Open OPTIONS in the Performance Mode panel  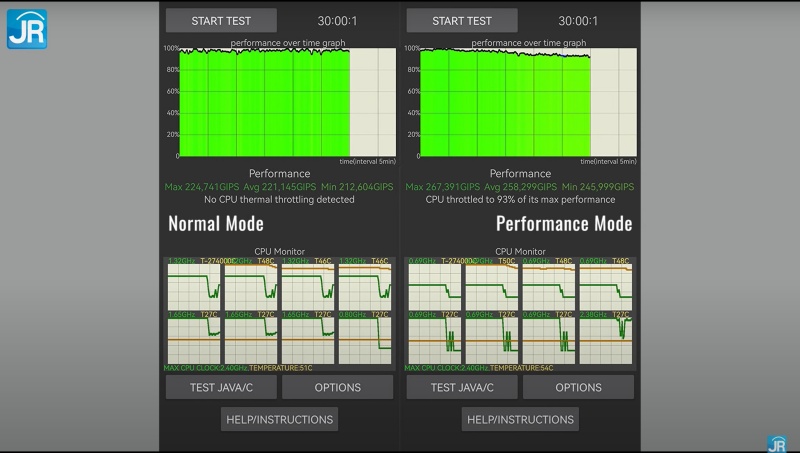pos(578,387)
